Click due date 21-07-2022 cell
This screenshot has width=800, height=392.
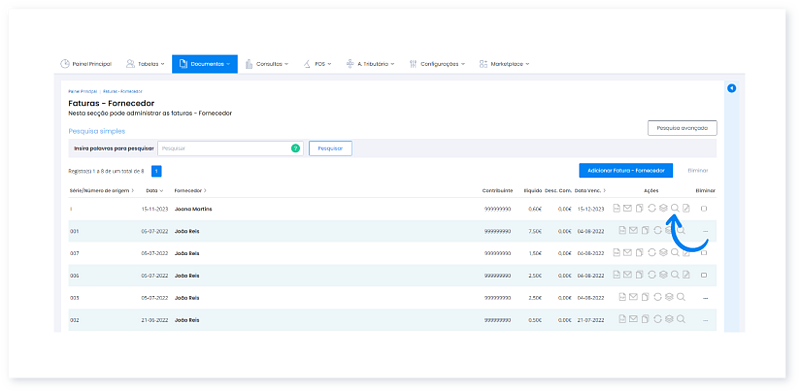[591, 320]
